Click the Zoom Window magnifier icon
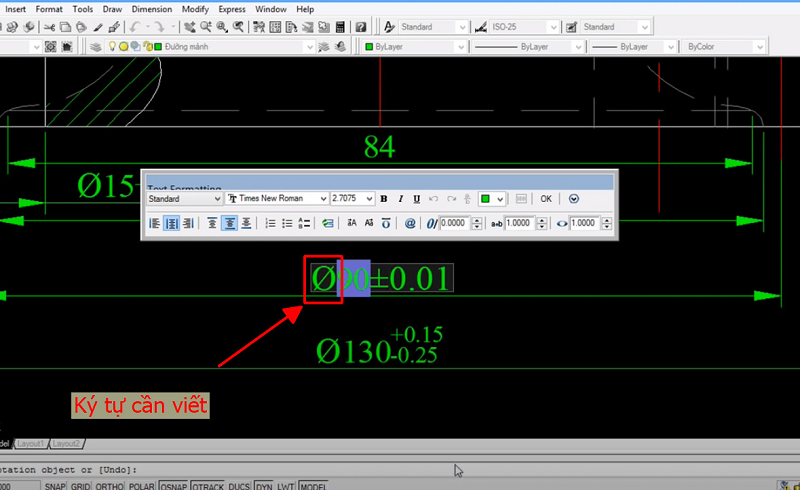Viewport: 800px width, 490px height. [222, 27]
